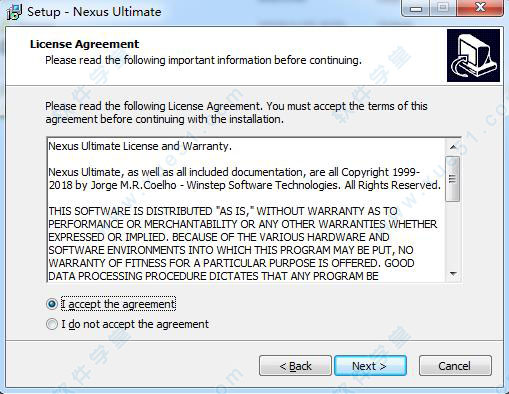Click the 'Setup - Nexus Ultimate' title bar text

[x=94, y=12]
